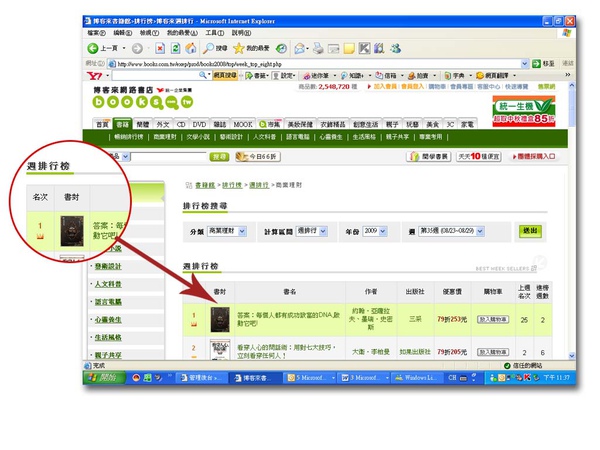Add the rank 1 book with 放入購物車
This screenshot has width=600, height=450.
pos(493,319)
